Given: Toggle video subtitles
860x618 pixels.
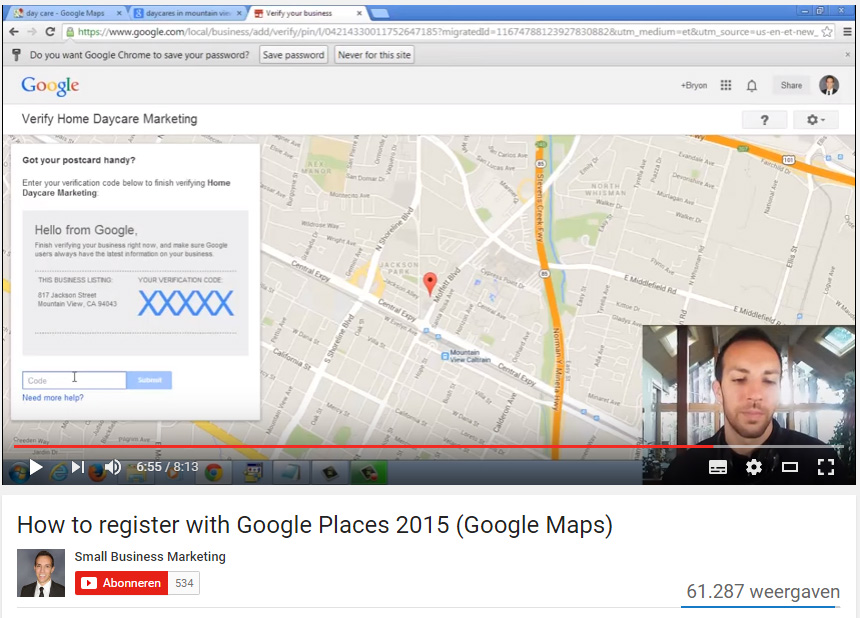Looking at the screenshot, I should click(x=717, y=467).
